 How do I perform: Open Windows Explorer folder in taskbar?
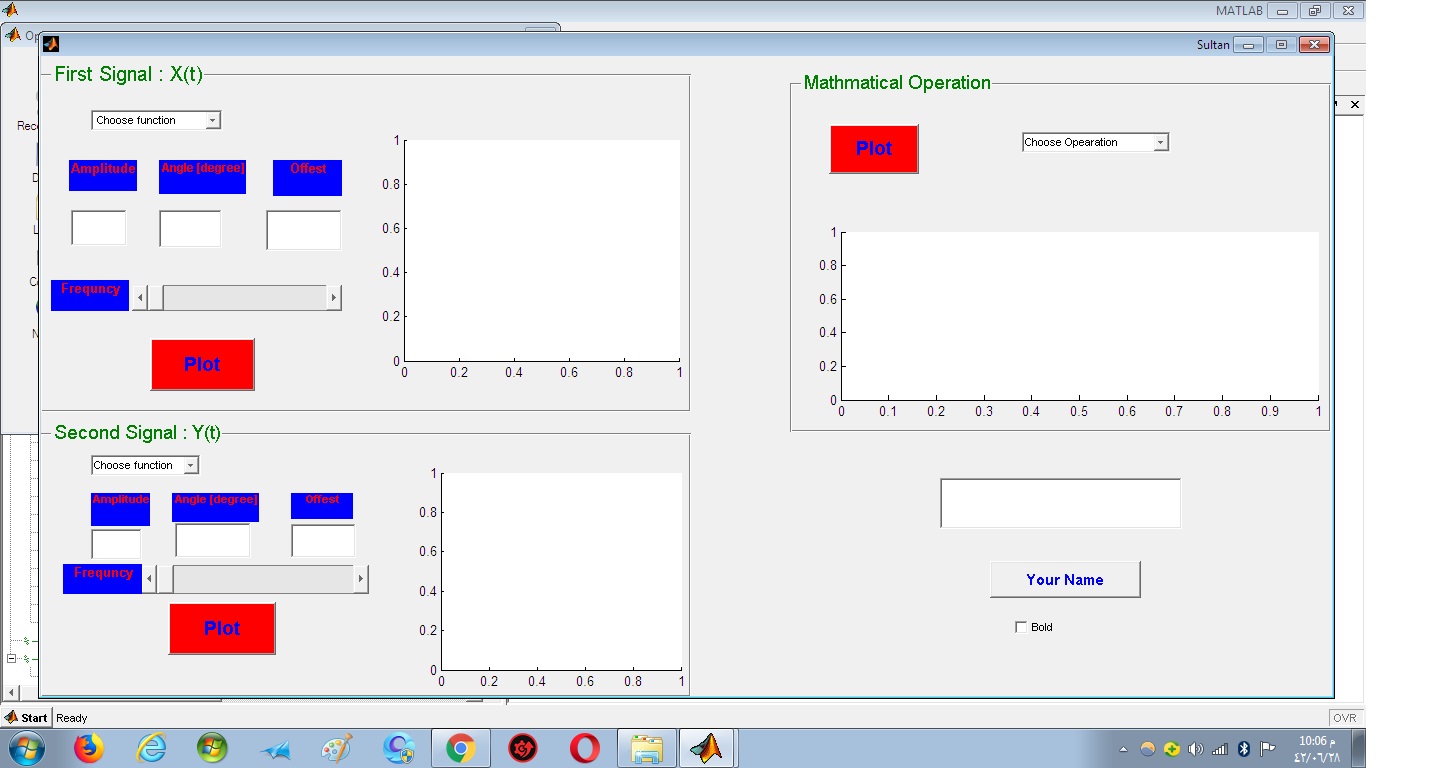647,748
